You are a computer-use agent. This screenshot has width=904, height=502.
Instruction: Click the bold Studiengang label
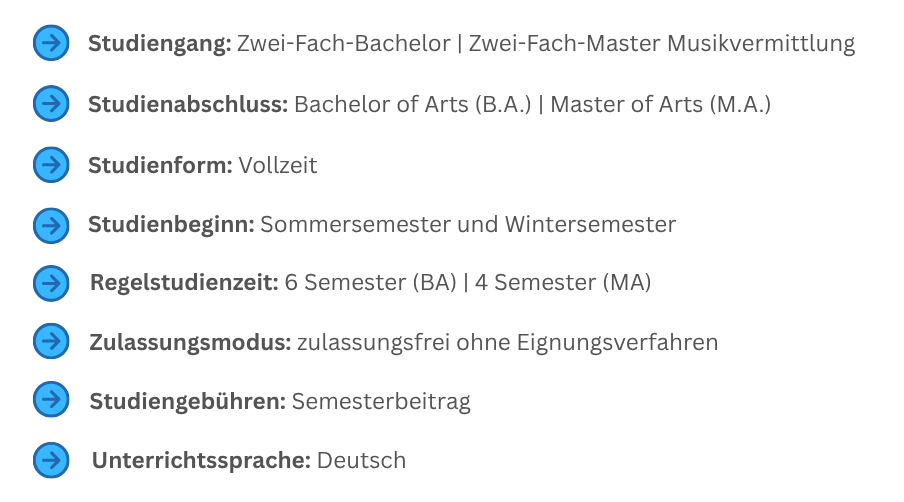click(x=160, y=44)
